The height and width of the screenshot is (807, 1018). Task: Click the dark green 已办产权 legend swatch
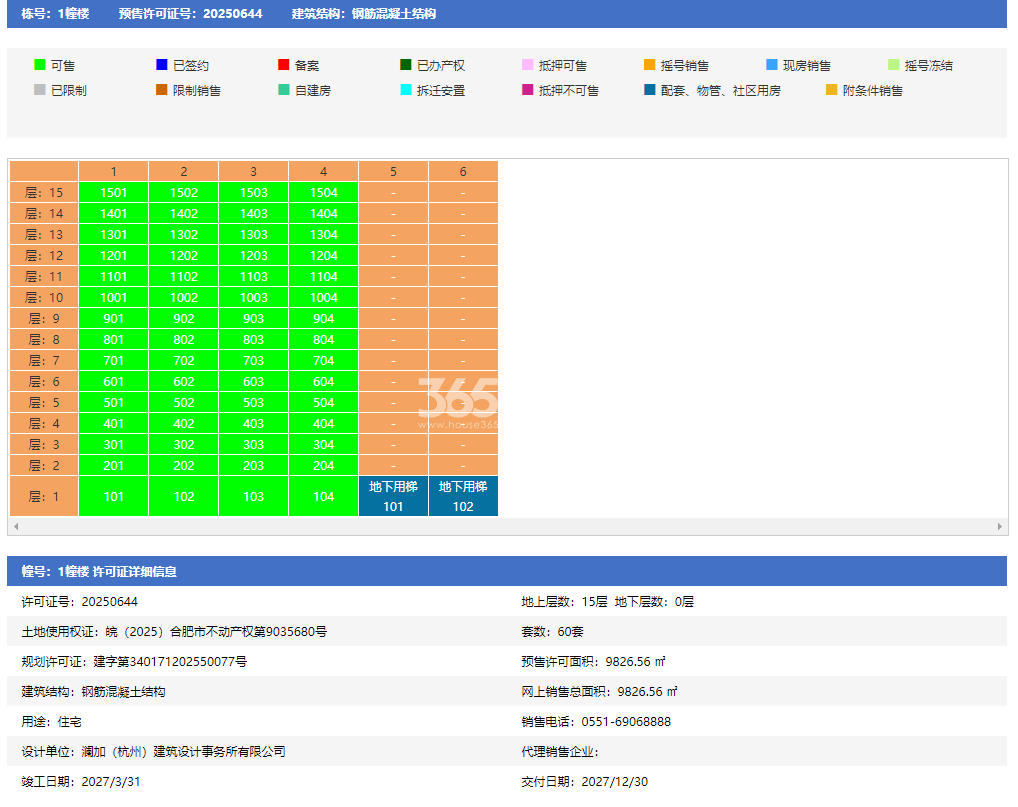(406, 64)
